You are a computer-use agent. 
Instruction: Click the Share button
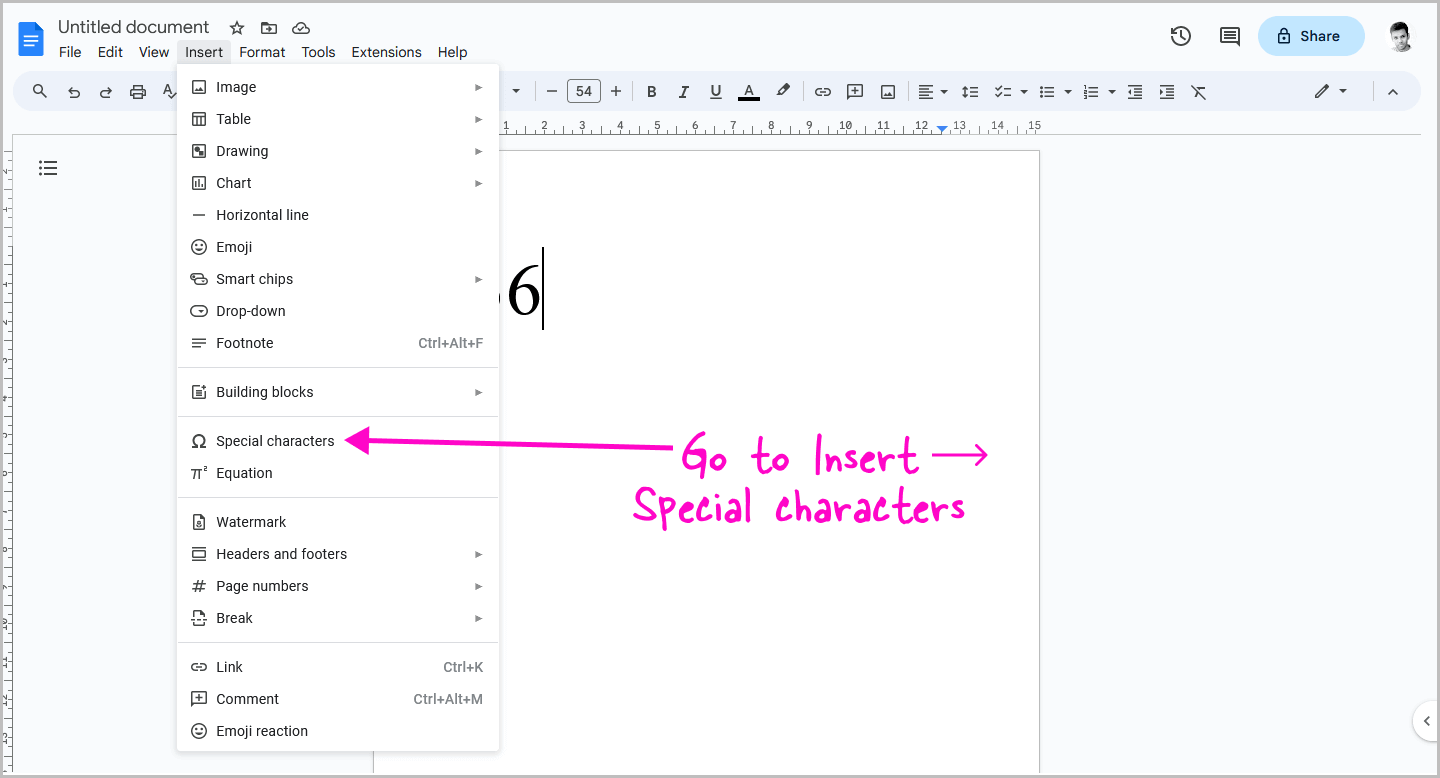pos(1311,35)
